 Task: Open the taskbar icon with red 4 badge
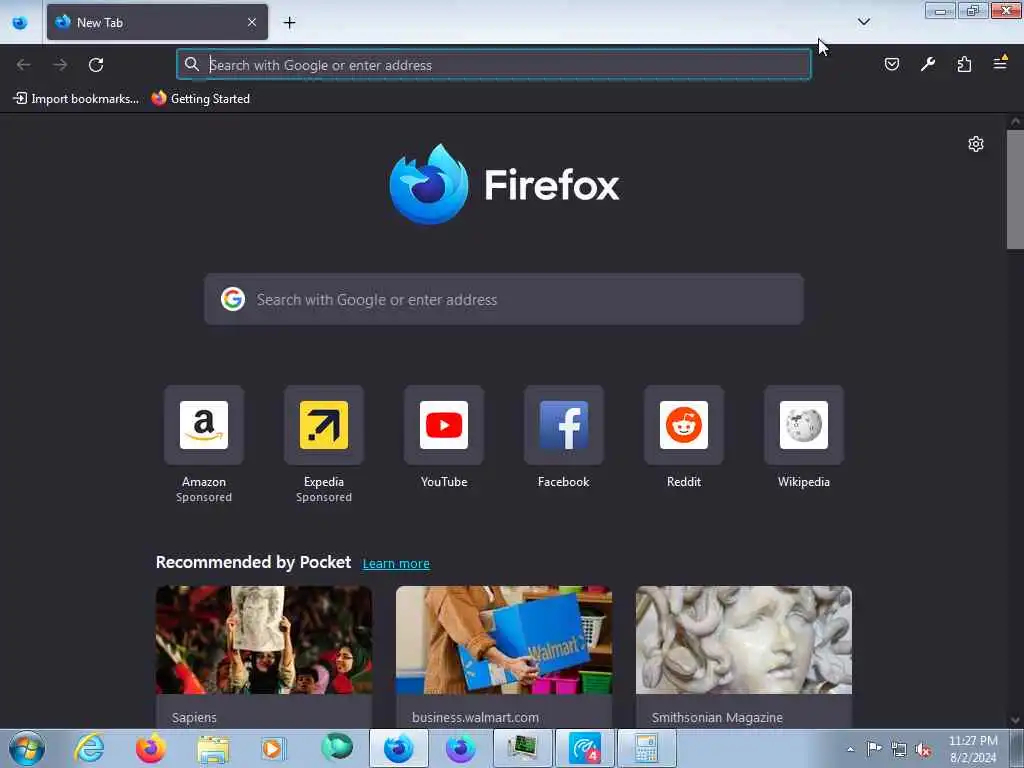click(584, 748)
